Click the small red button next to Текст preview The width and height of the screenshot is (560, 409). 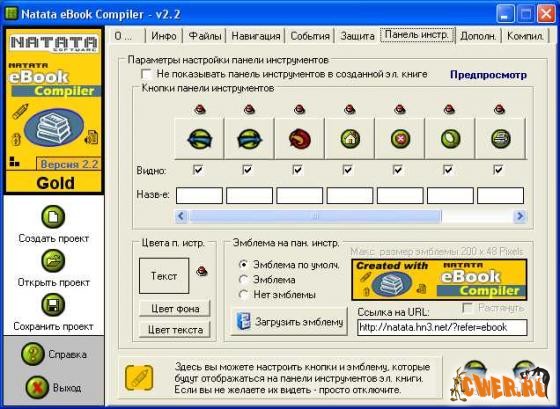(x=202, y=272)
